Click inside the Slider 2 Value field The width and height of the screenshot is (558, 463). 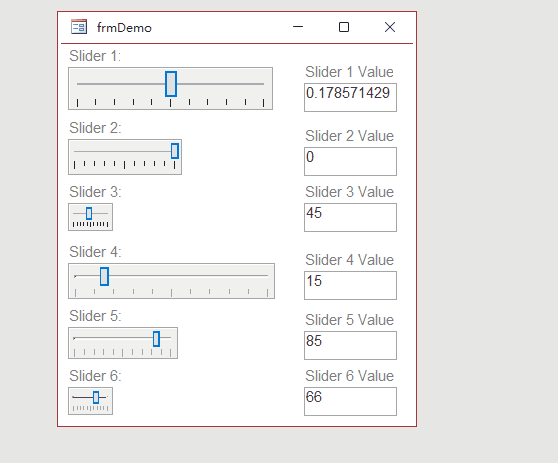(350, 162)
